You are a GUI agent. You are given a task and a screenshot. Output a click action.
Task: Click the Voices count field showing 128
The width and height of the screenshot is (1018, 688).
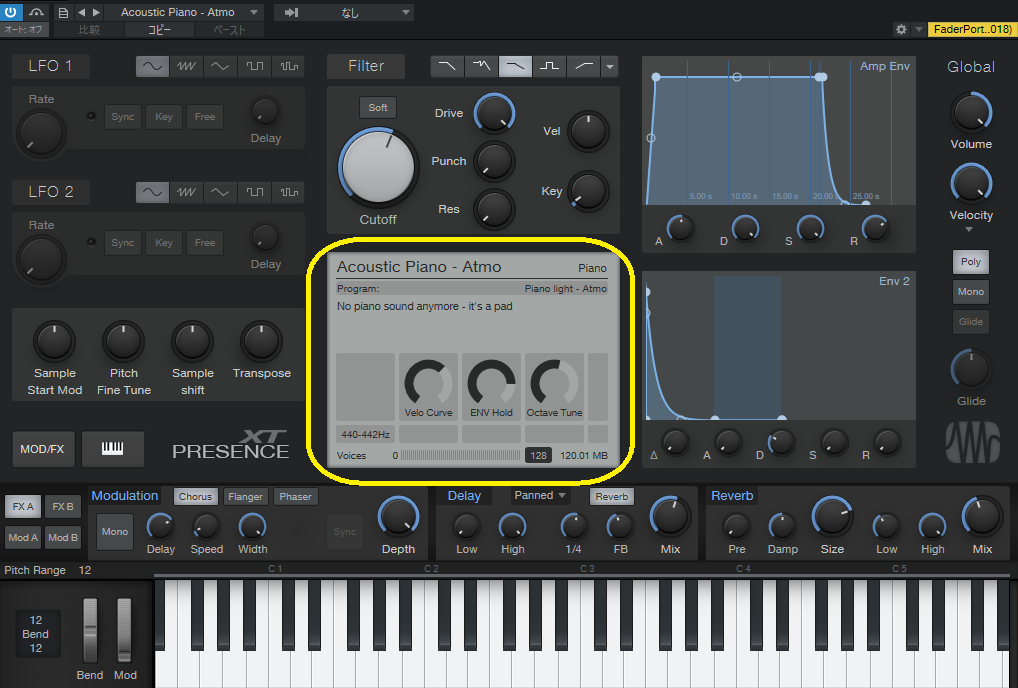pos(538,455)
